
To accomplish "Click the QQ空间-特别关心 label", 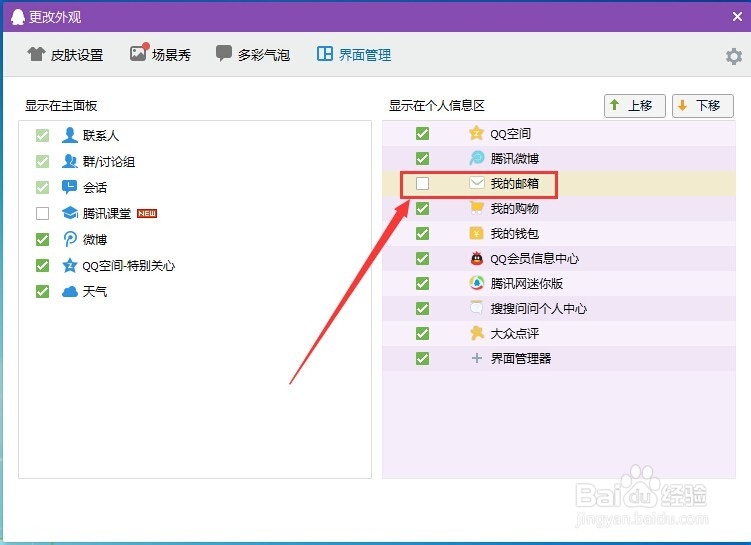I will (x=128, y=265).
